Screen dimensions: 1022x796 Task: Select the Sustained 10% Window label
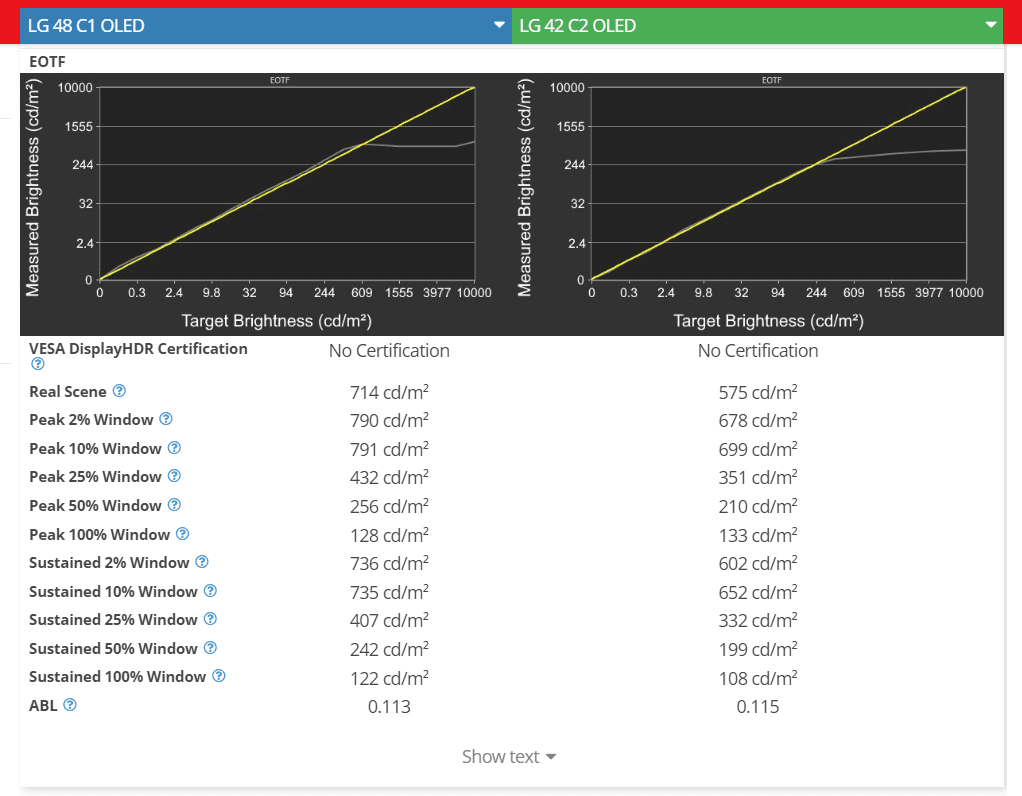coord(113,591)
